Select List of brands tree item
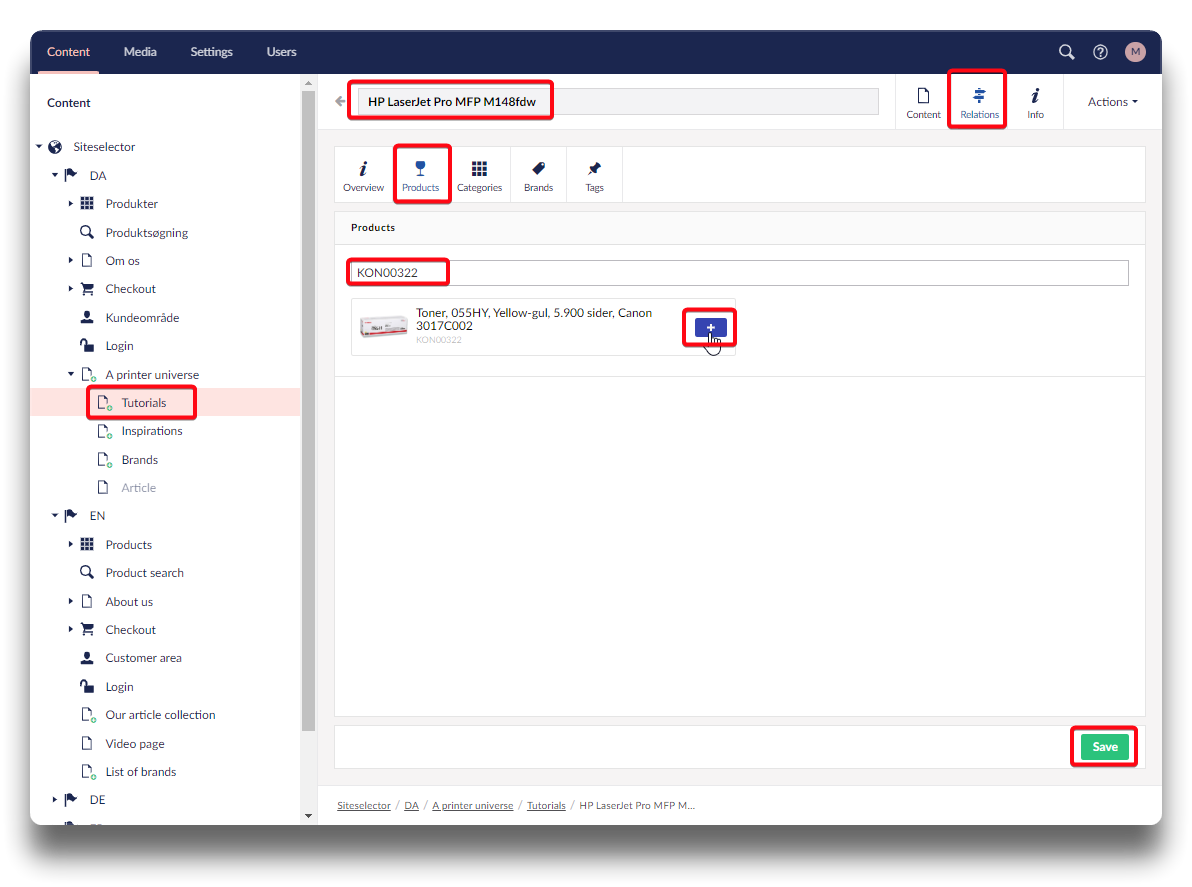 click(x=141, y=771)
